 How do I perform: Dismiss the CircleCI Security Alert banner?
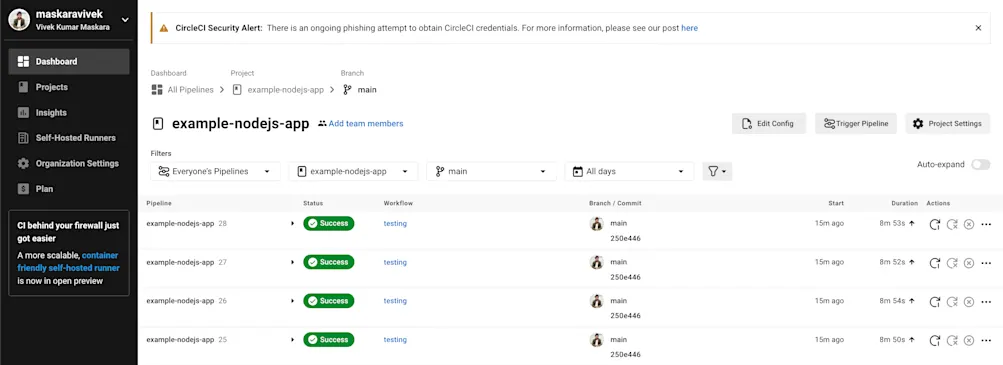pyautogui.click(x=978, y=27)
